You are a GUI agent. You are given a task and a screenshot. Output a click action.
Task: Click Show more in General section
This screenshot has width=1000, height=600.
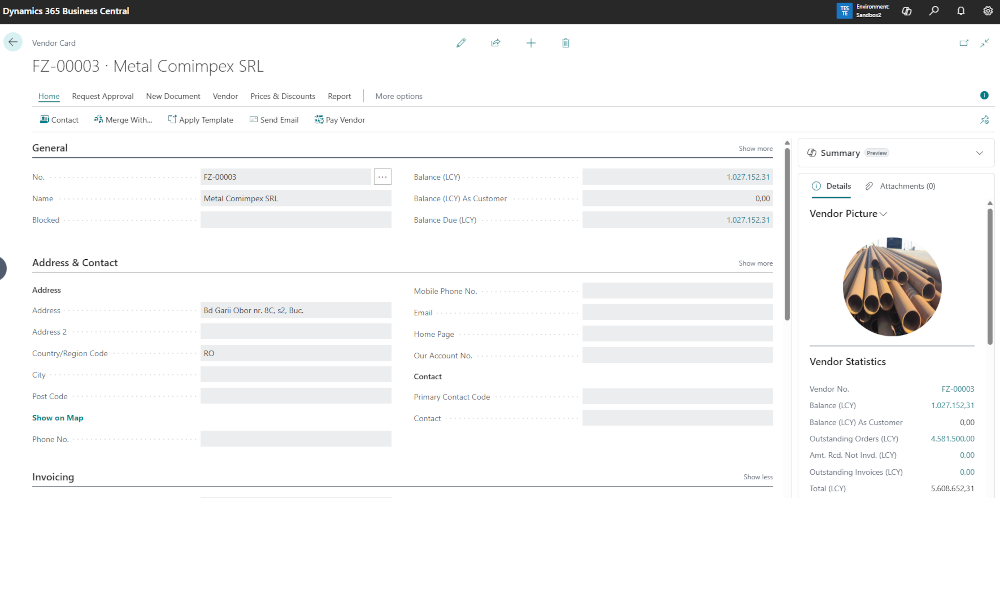(x=756, y=149)
